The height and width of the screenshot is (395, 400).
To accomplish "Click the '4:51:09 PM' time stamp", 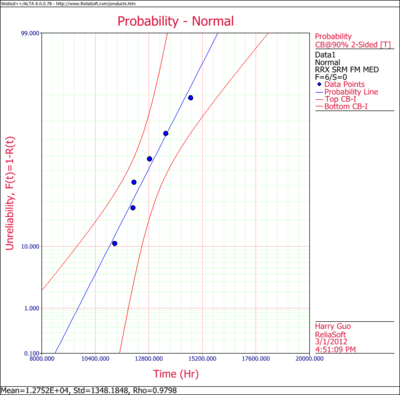I will 335,349.
